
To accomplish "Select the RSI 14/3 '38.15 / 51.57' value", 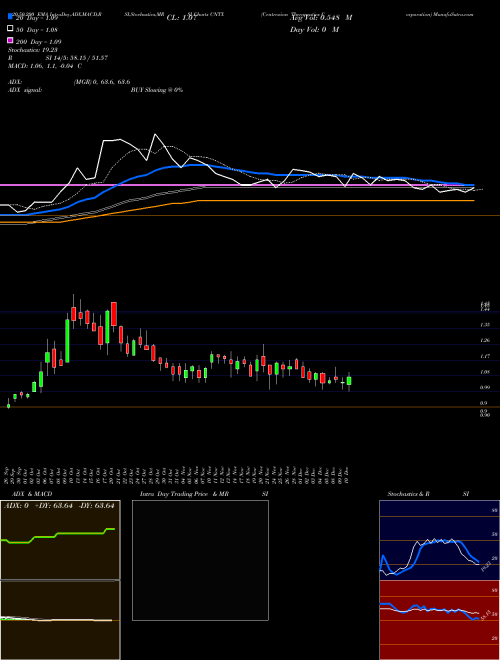I will (x=88, y=58).
